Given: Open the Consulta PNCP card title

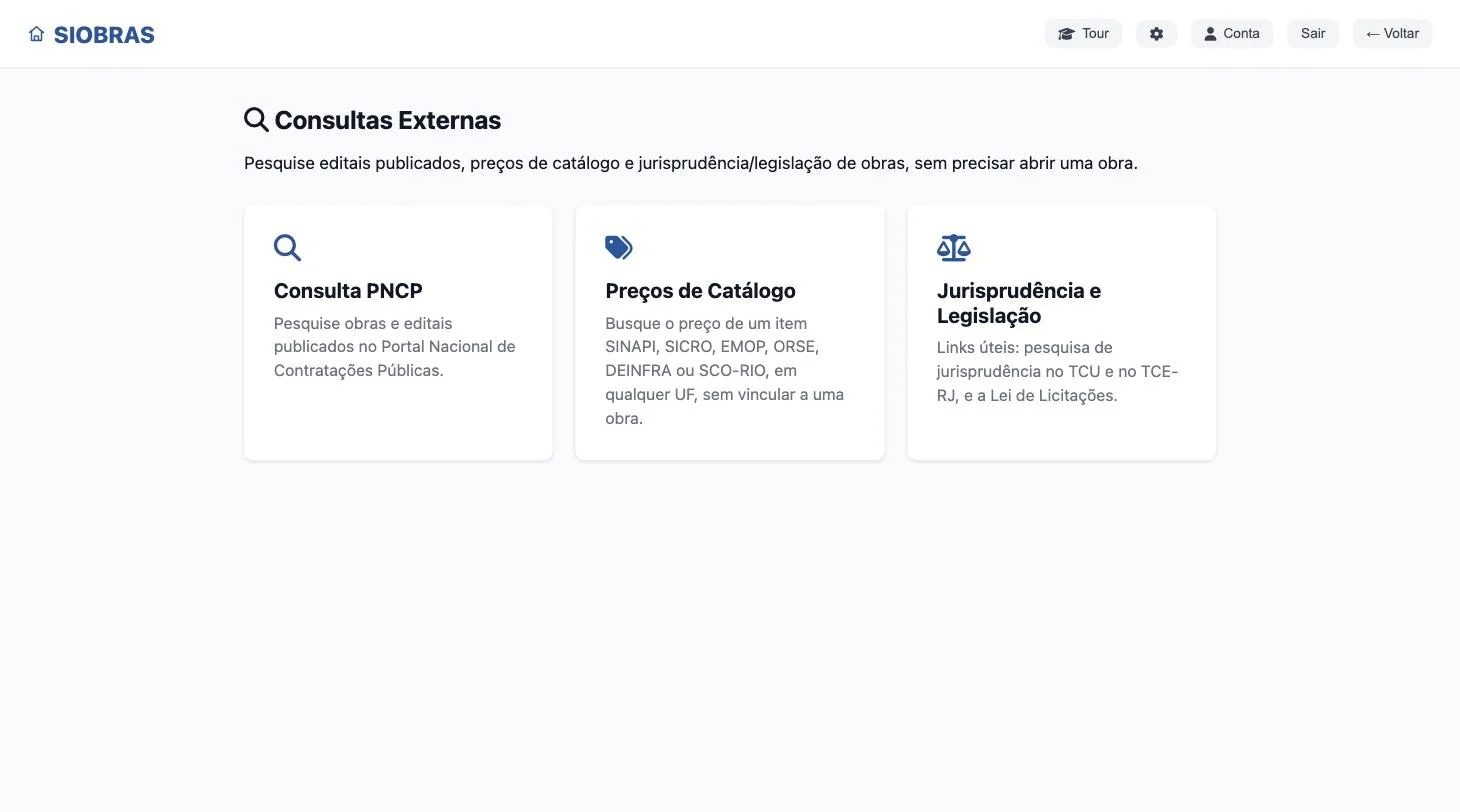Looking at the screenshot, I should point(348,291).
